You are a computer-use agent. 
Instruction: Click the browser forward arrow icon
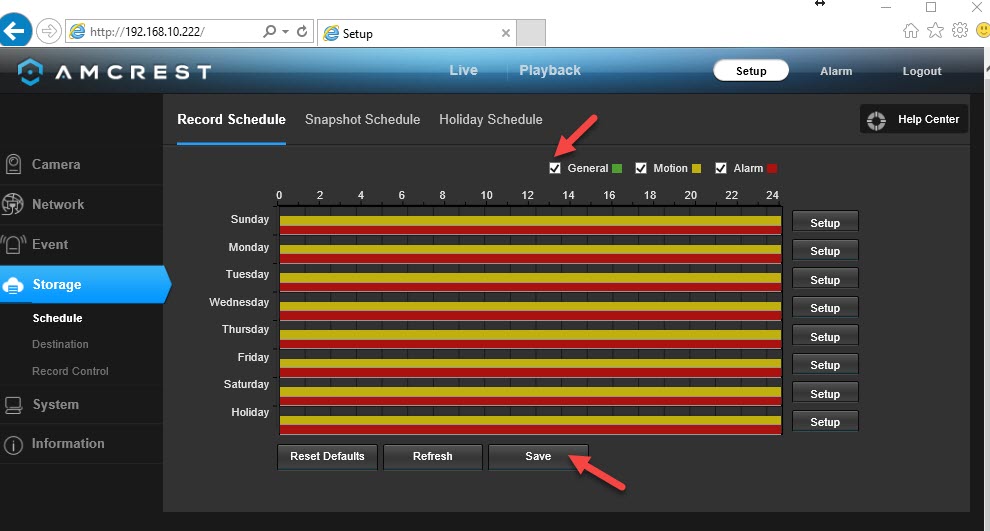49,31
